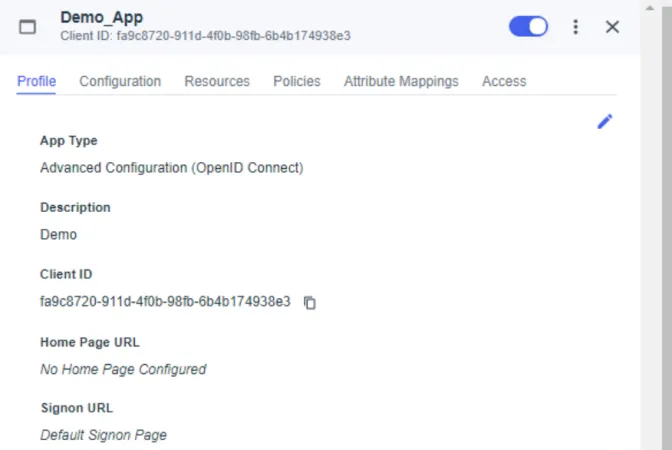Switch to the Configuration tab
Viewport: 672px width, 450px height.
click(x=120, y=81)
